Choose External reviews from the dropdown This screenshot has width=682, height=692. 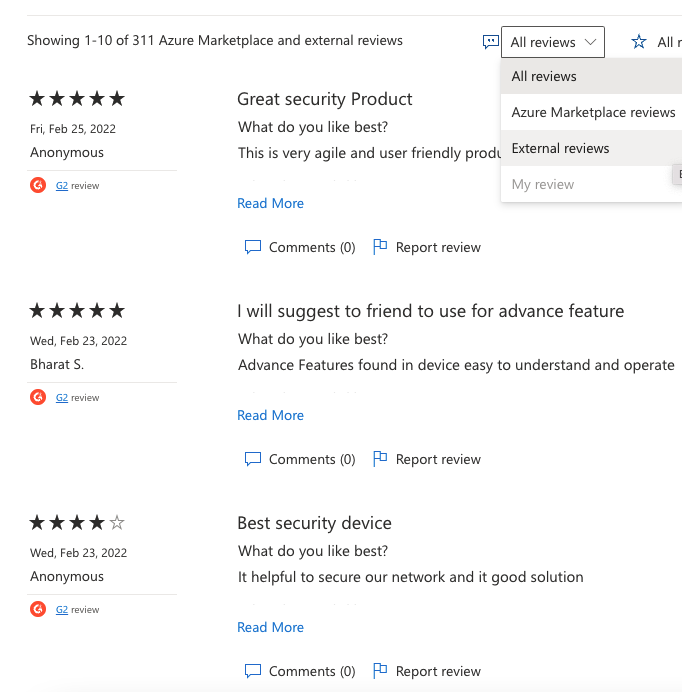pyautogui.click(x=560, y=148)
